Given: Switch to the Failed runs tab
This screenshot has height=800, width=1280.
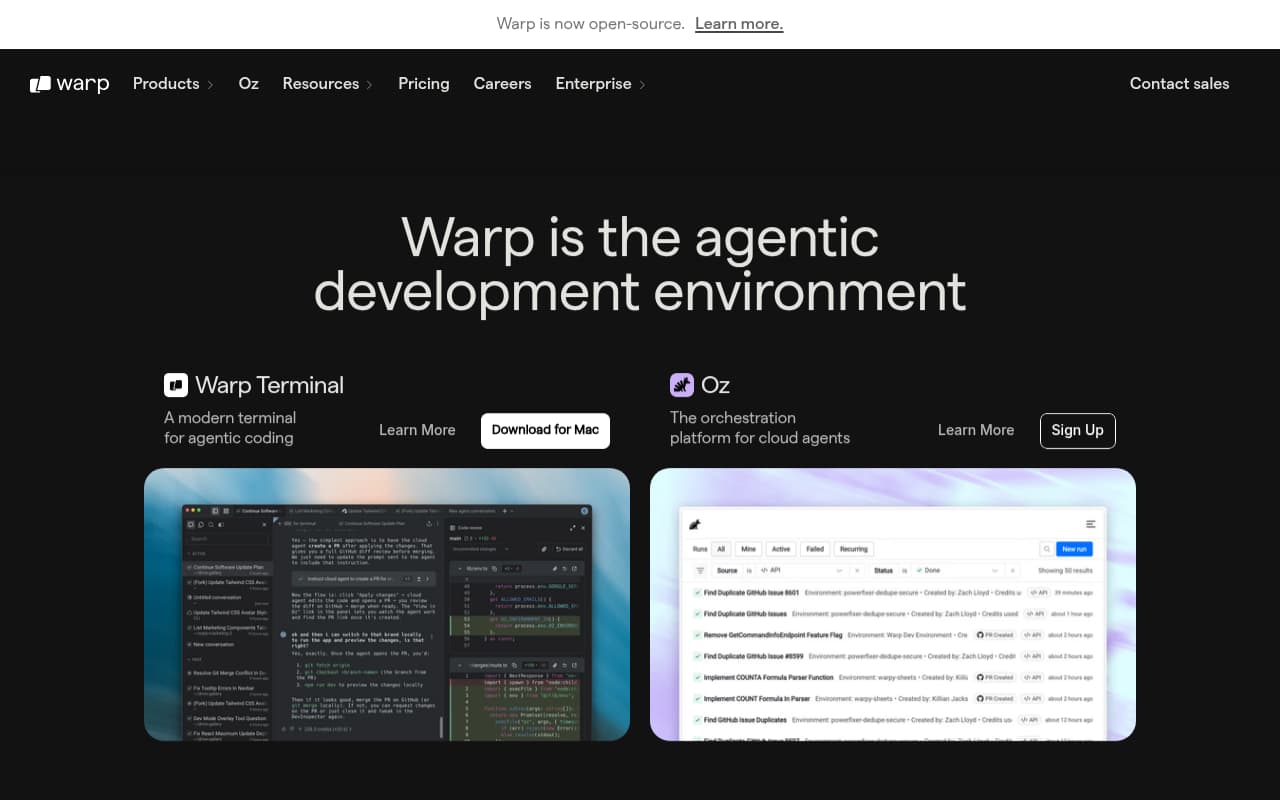Looking at the screenshot, I should pos(815,549).
